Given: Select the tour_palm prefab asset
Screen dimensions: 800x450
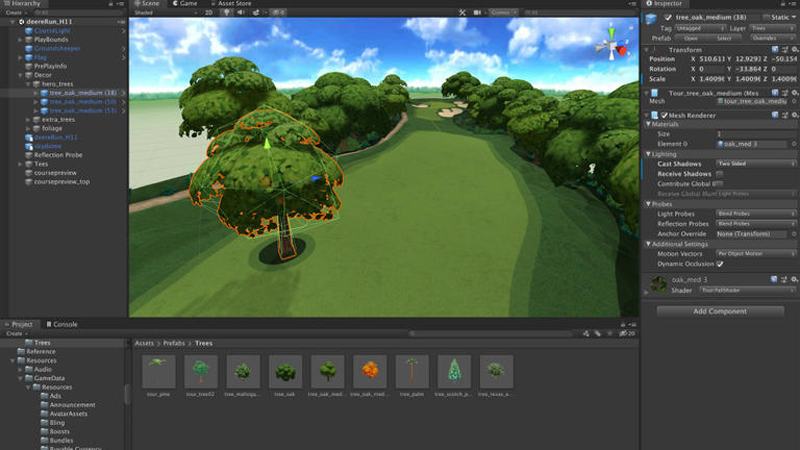Looking at the screenshot, I should click(x=411, y=371).
